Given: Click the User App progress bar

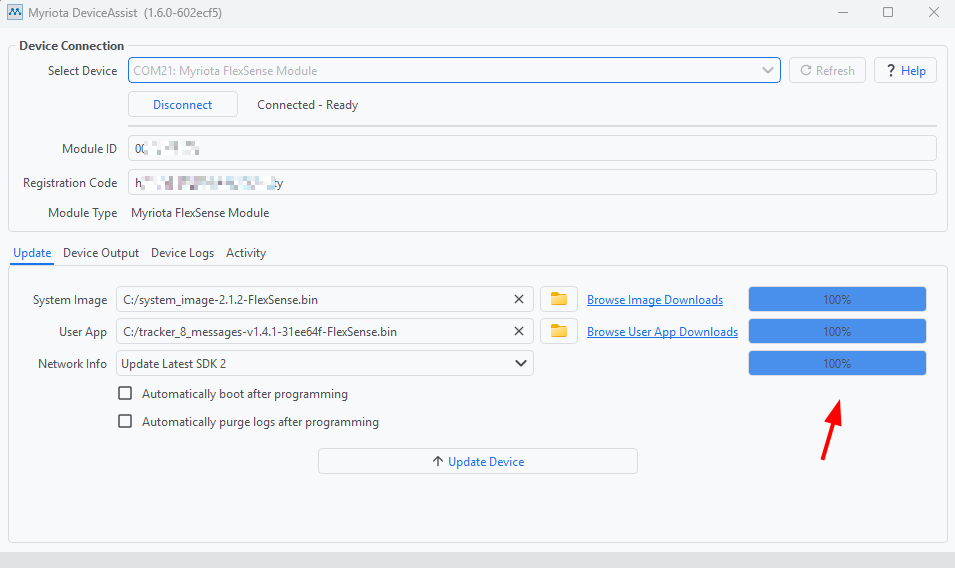Looking at the screenshot, I should pyautogui.click(x=837, y=331).
